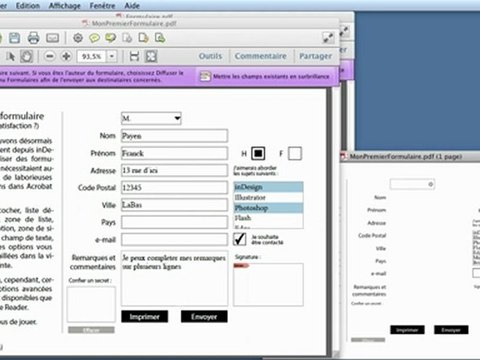The height and width of the screenshot is (360, 480).
Task: Click the highlight text comment icon
Action: point(111,38)
